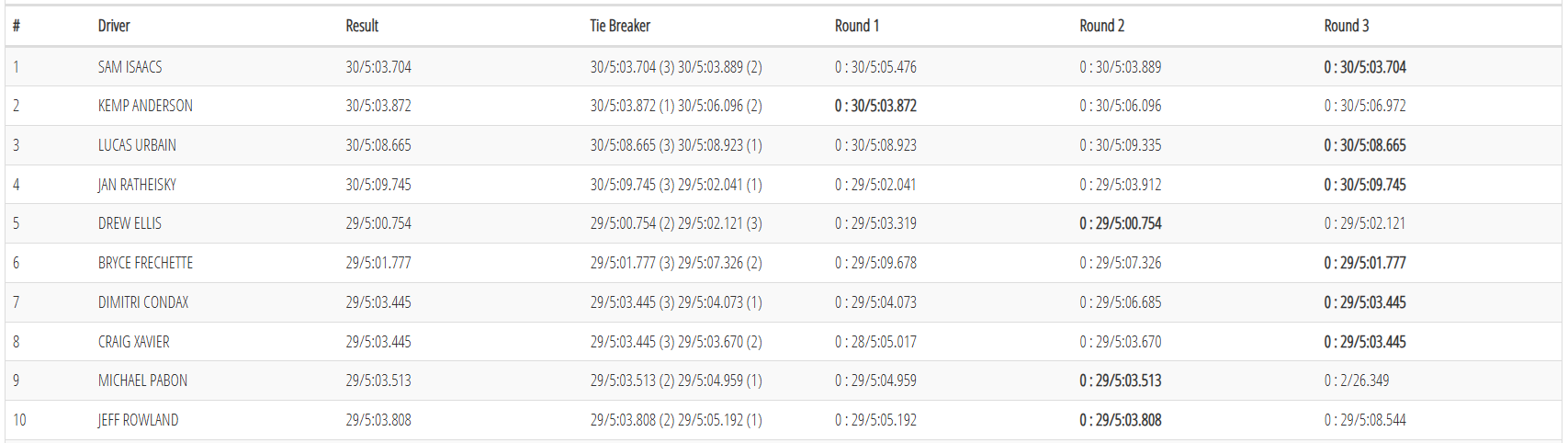1568x443 pixels.
Task: Click driver JEFF ROWLAND
Action: tap(138, 420)
